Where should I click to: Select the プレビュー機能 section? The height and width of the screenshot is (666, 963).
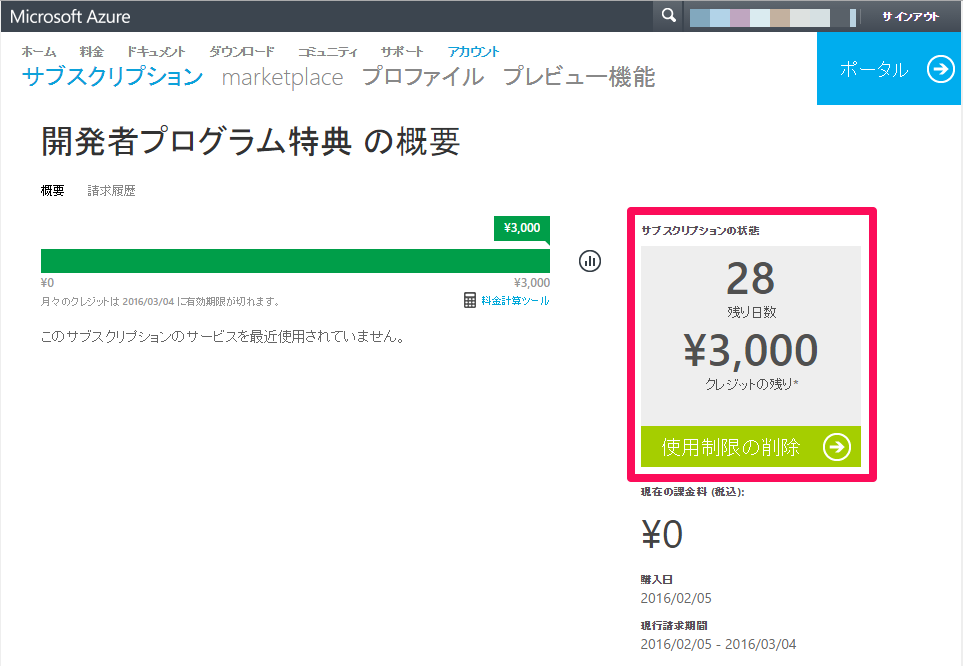[579, 77]
